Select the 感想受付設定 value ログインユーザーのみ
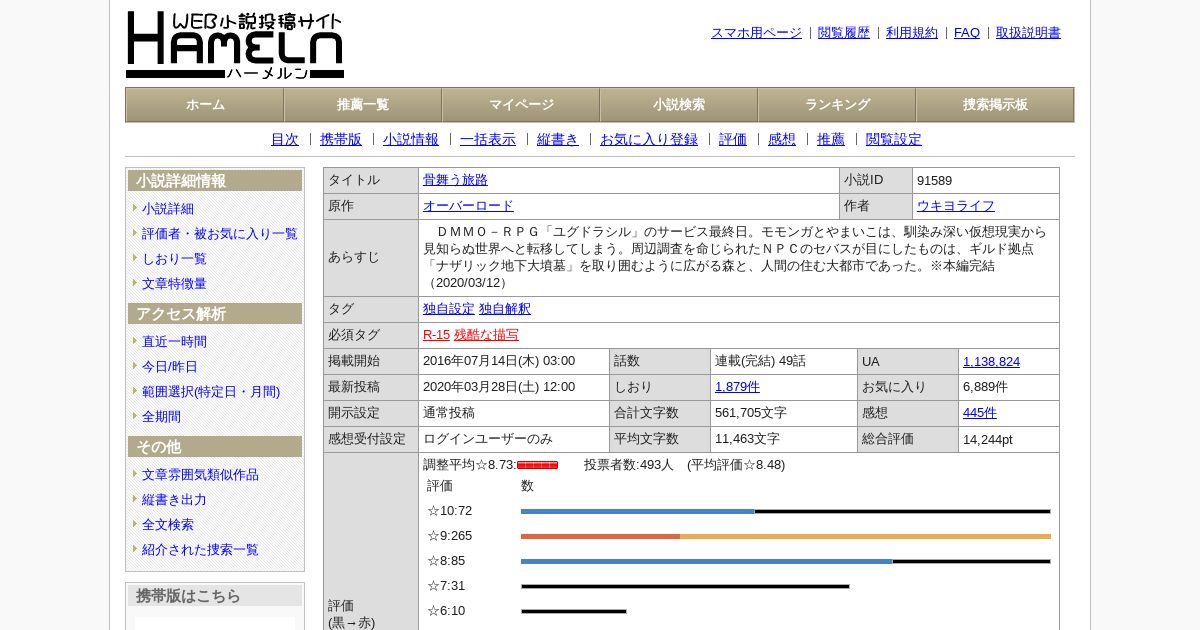The height and width of the screenshot is (630, 1200). point(488,439)
